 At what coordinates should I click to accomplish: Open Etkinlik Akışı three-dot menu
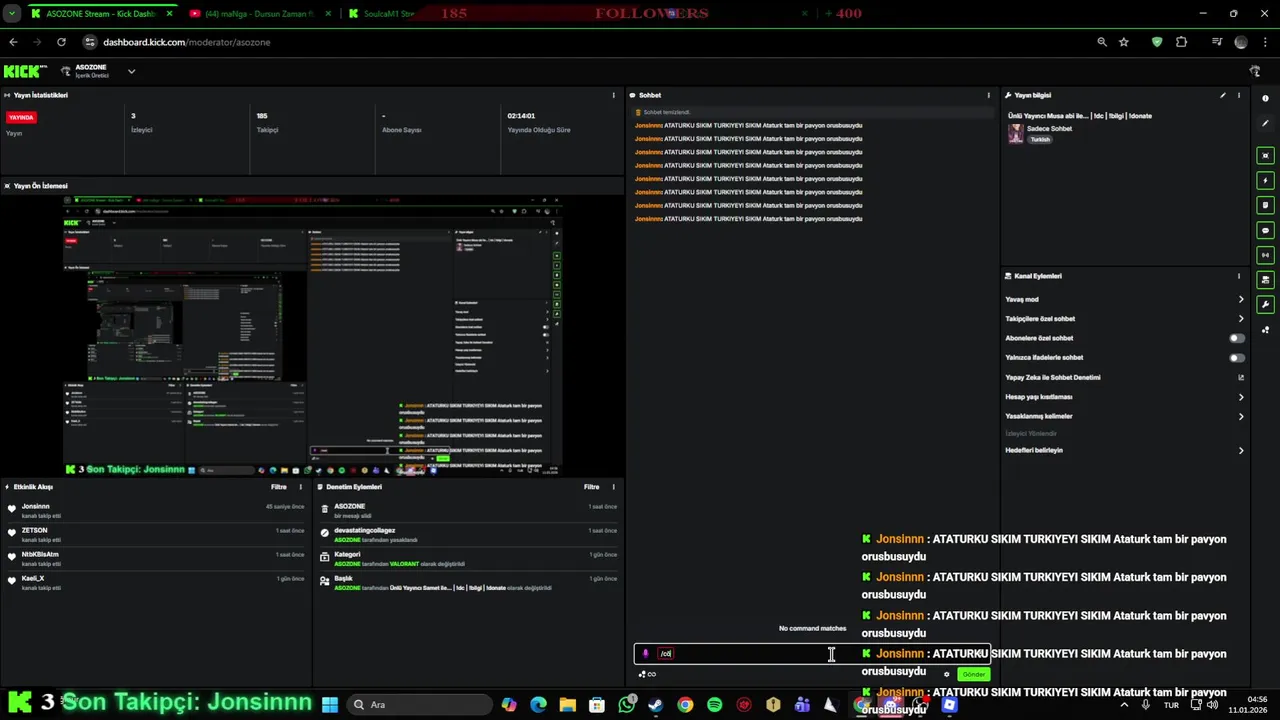[x=301, y=487]
